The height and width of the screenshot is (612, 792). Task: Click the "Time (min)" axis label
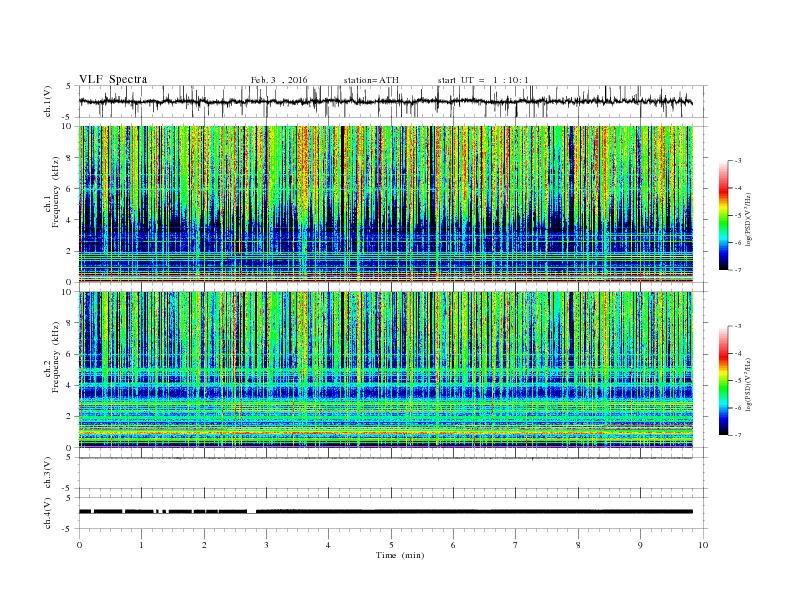click(400, 555)
